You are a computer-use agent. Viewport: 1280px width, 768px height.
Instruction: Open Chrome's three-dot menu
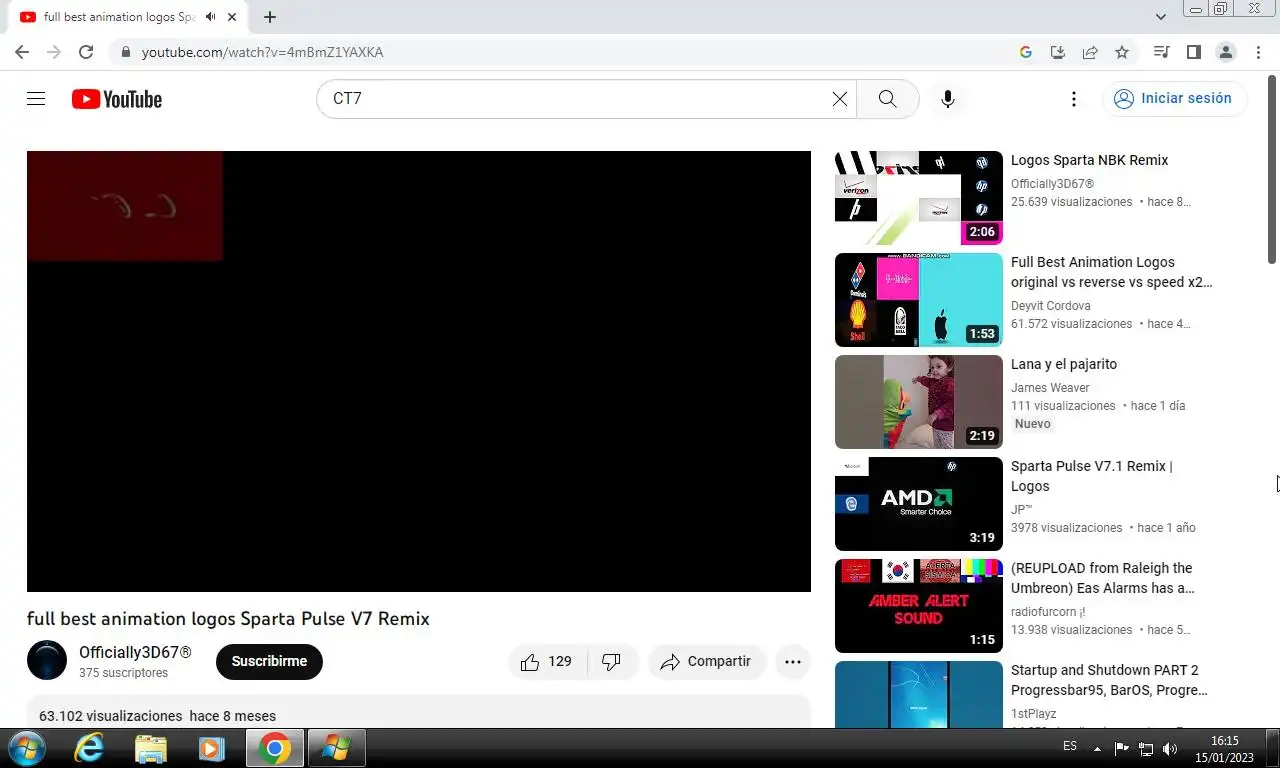[1257, 52]
